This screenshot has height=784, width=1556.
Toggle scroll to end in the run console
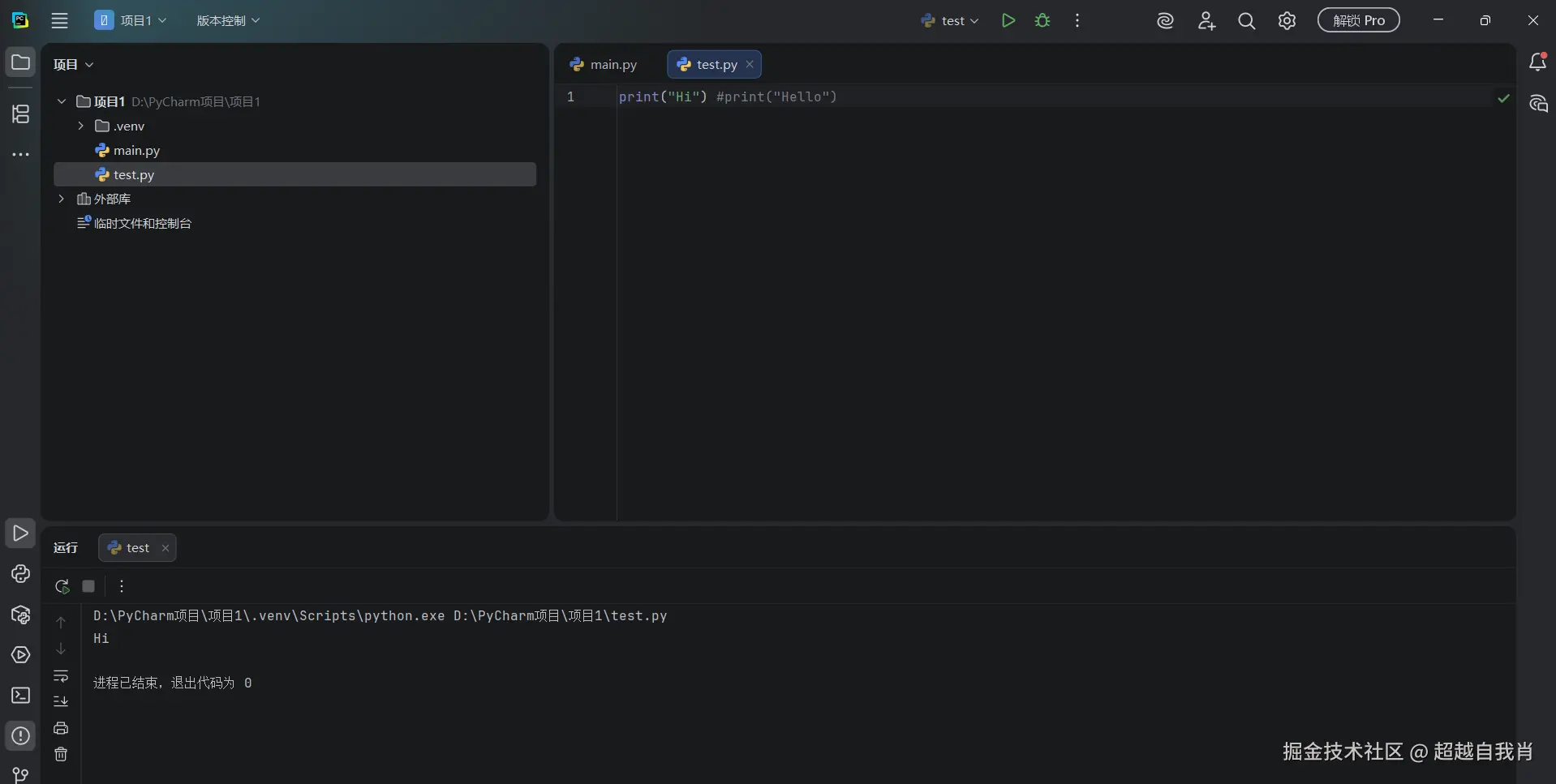point(61,702)
